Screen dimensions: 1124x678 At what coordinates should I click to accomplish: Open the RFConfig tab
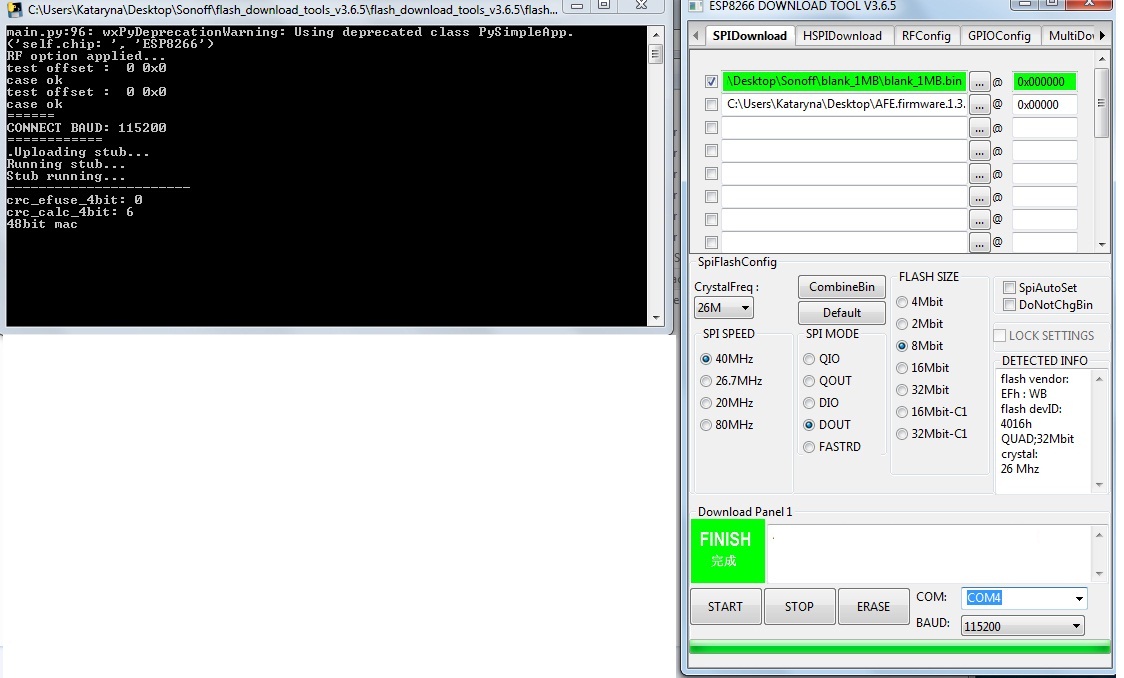926,36
